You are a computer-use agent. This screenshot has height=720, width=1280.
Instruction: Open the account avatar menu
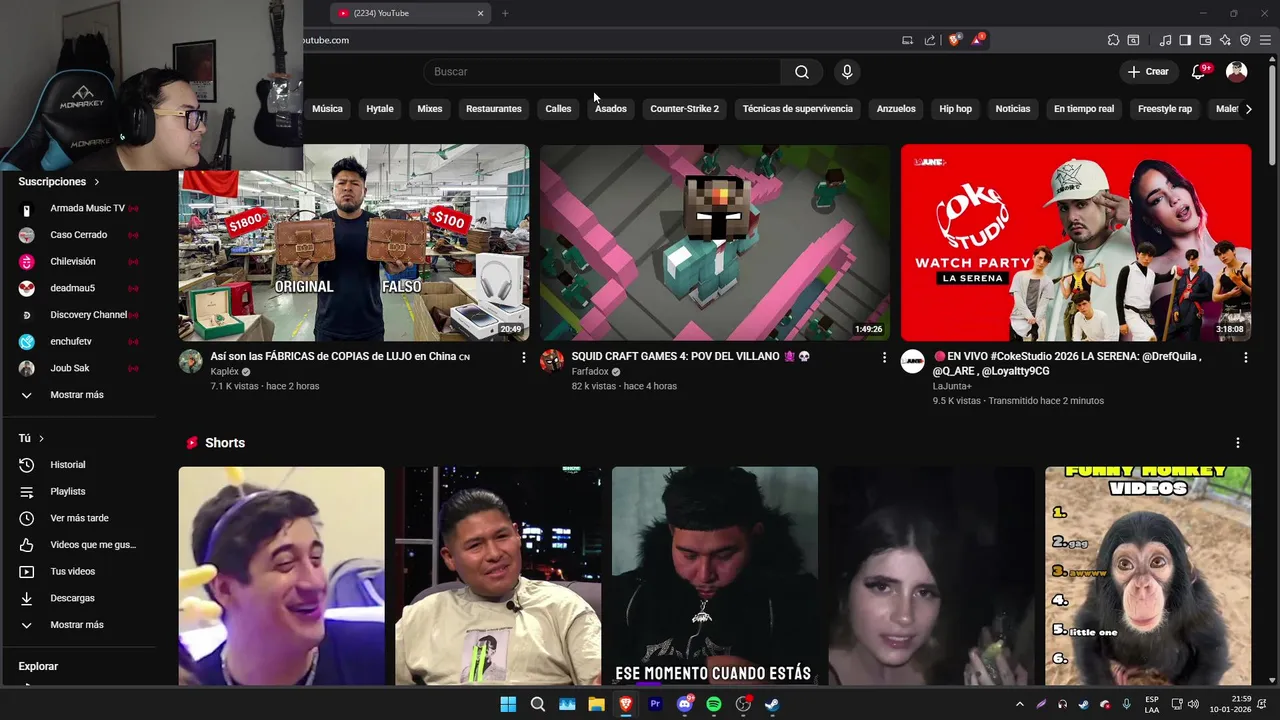(x=1237, y=72)
